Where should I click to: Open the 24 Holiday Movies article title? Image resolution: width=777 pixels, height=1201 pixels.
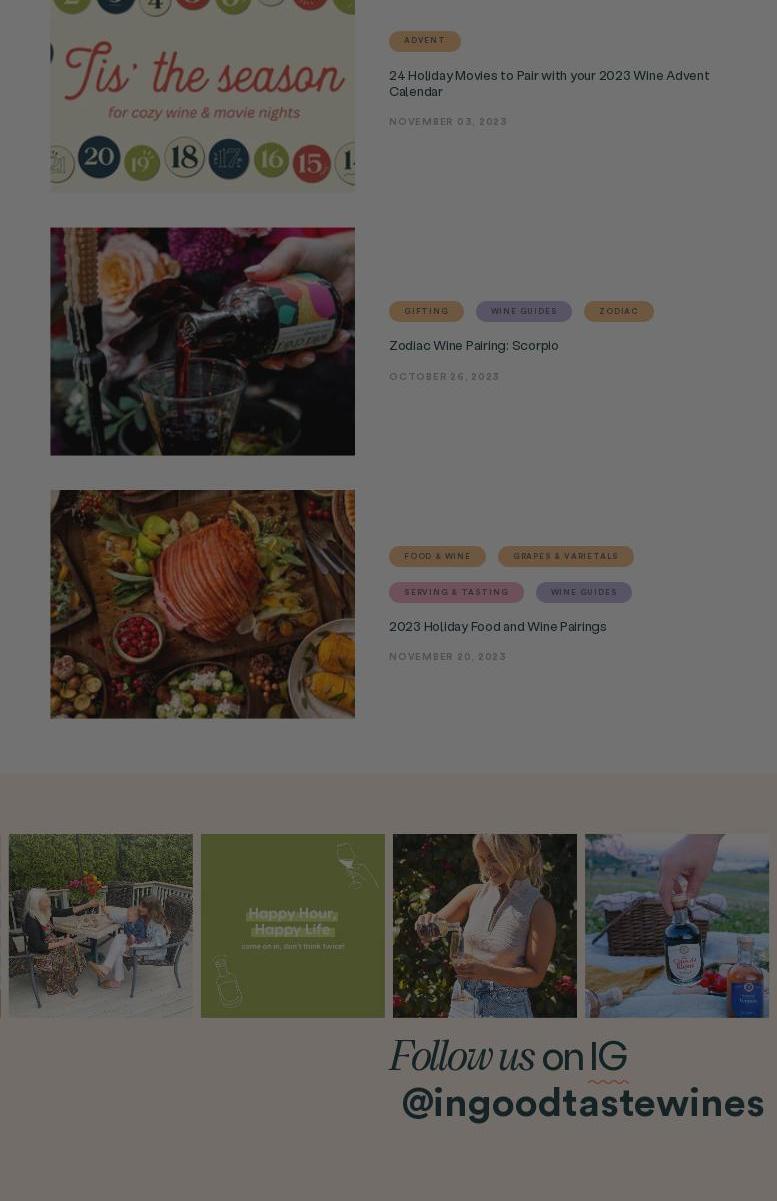(x=549, y=83)
